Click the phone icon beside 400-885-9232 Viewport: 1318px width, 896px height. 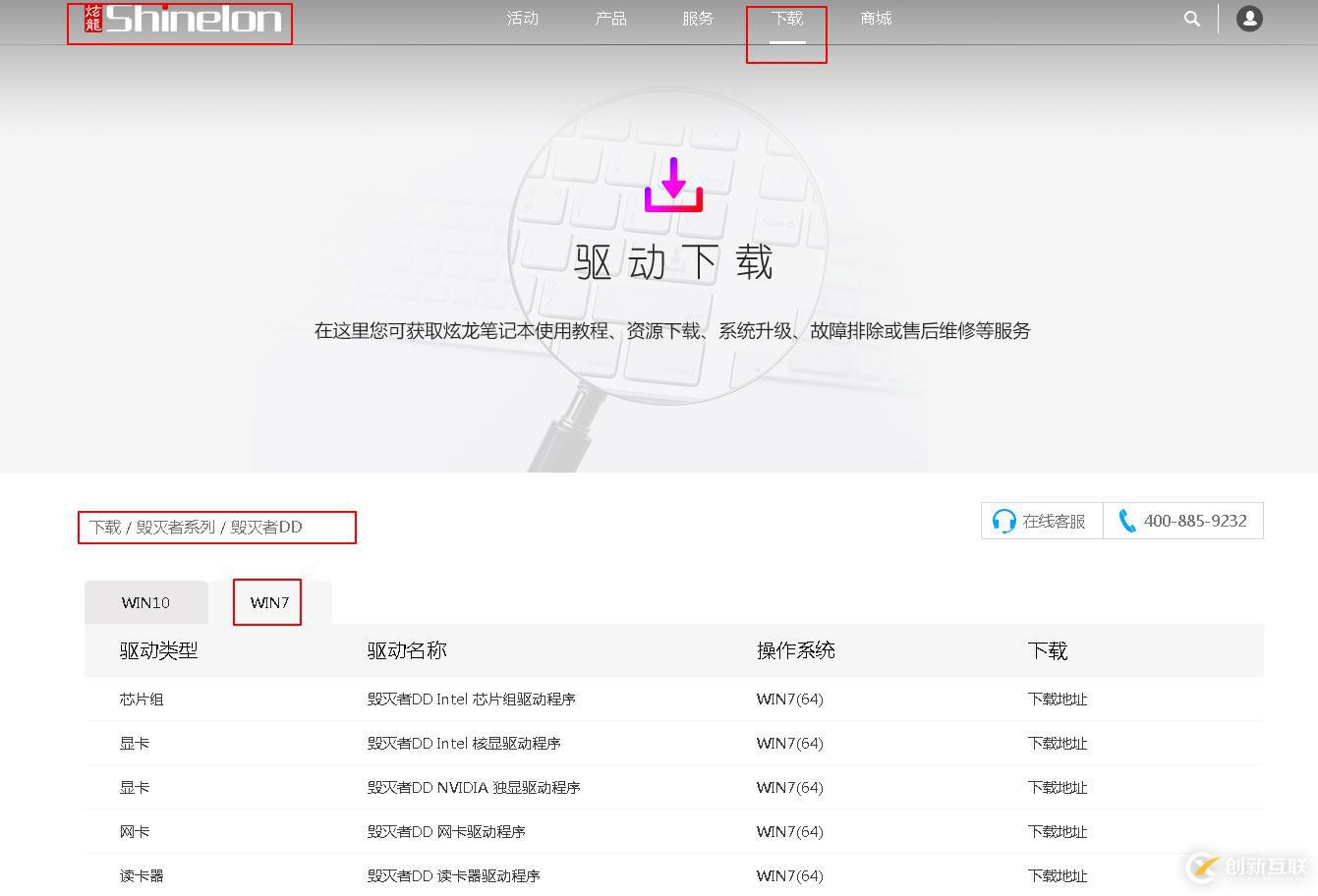pos(1126,521)
